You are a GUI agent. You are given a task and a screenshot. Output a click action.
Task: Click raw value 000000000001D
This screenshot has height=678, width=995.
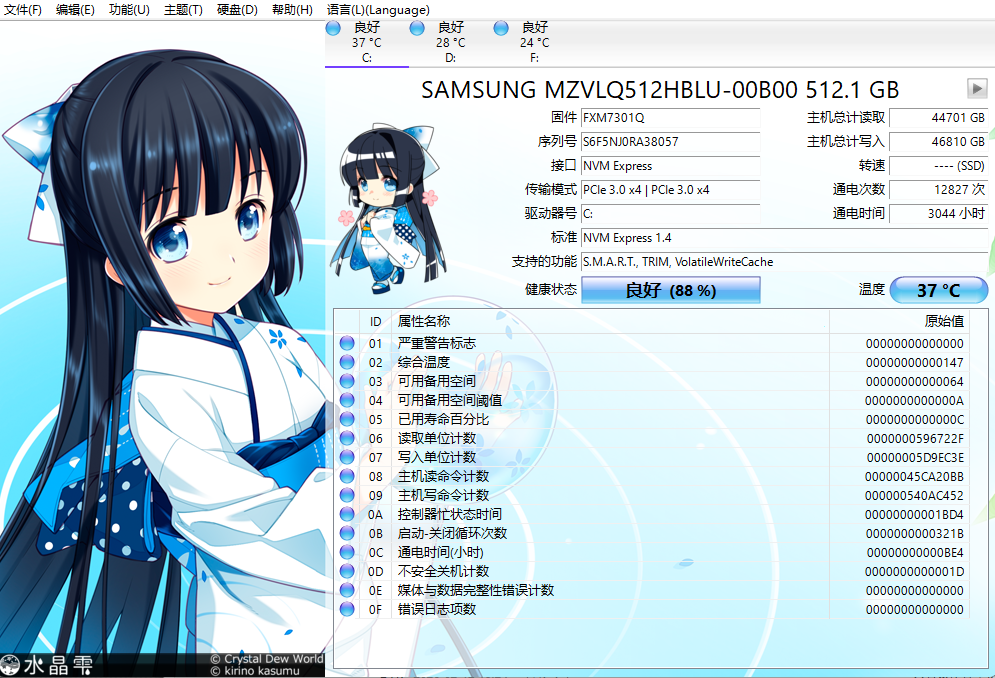click(914, 571)
